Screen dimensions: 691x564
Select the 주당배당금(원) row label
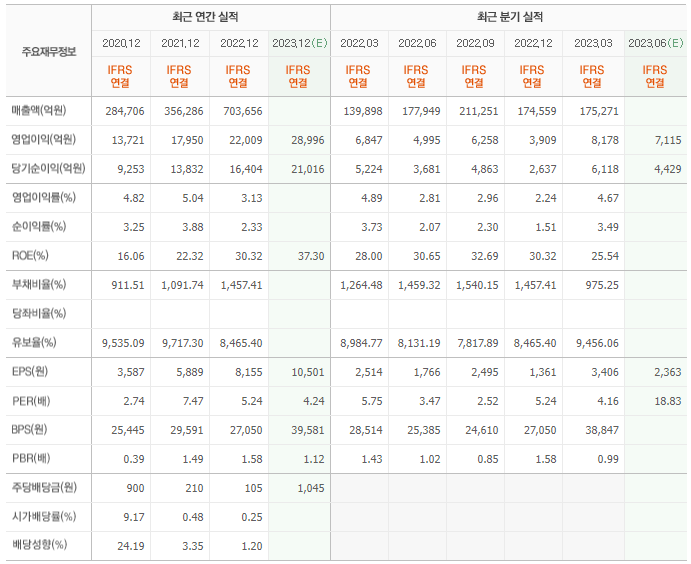click(44, 488)
